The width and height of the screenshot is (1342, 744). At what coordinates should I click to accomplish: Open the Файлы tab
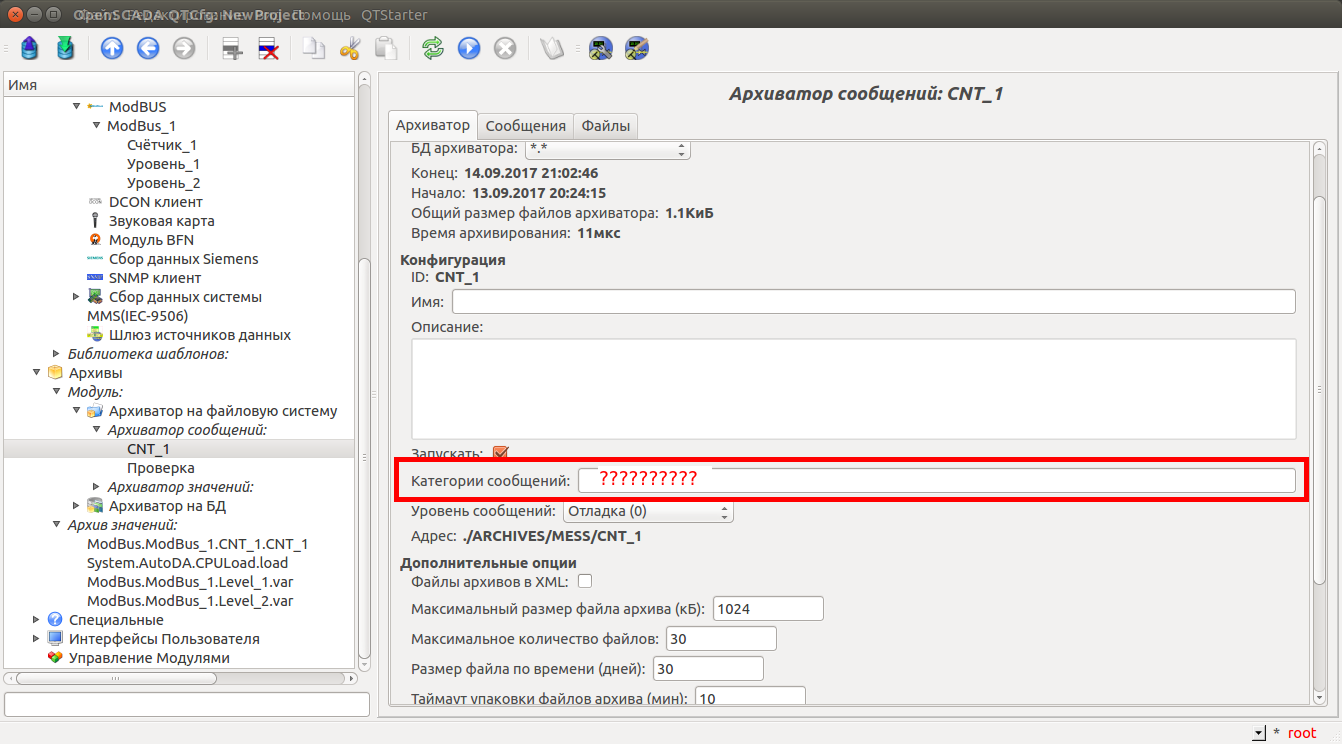pos(606,126)
